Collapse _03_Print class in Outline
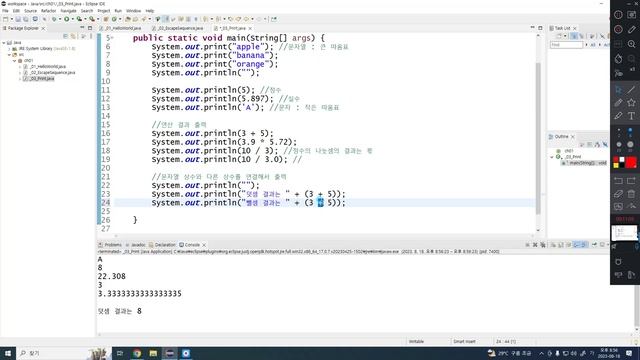The image size is (640, 360). click(552, 157)
